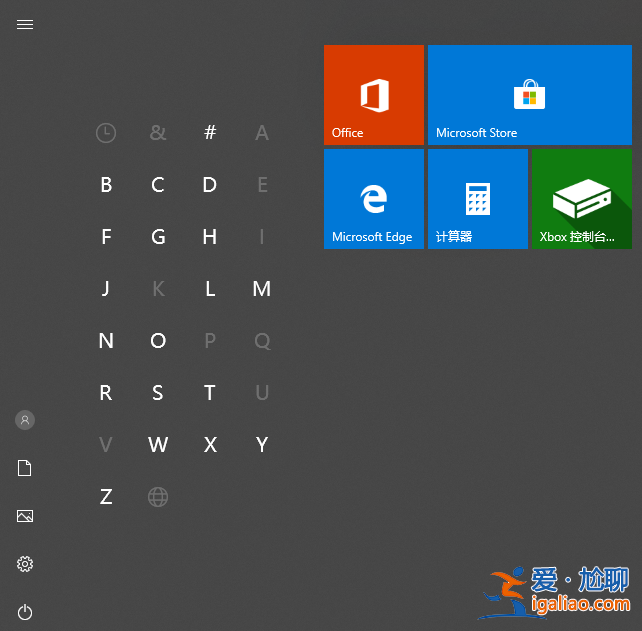Jump to apps starting with T
Image resolution: width=642 pixels, height=631 pixels.
(x=210, y=393)
